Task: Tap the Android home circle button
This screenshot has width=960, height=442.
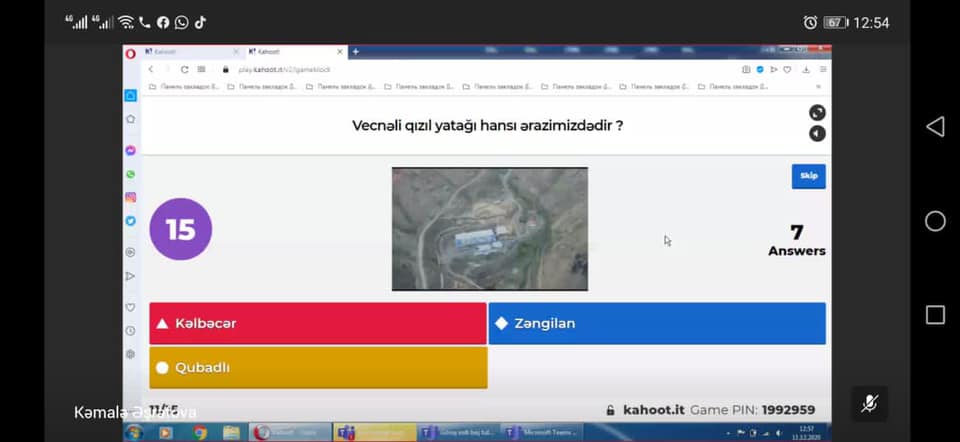Action: tap(935, 221)
